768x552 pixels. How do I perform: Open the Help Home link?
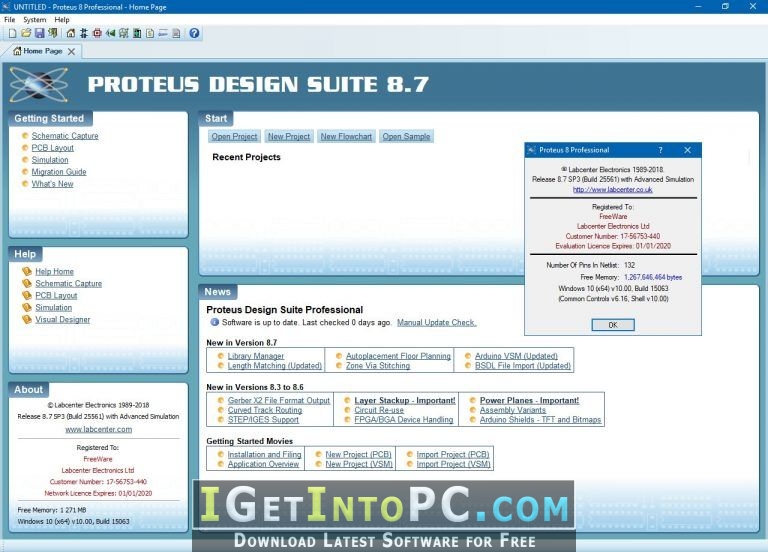pyautogui.click(x=54, y=271)
